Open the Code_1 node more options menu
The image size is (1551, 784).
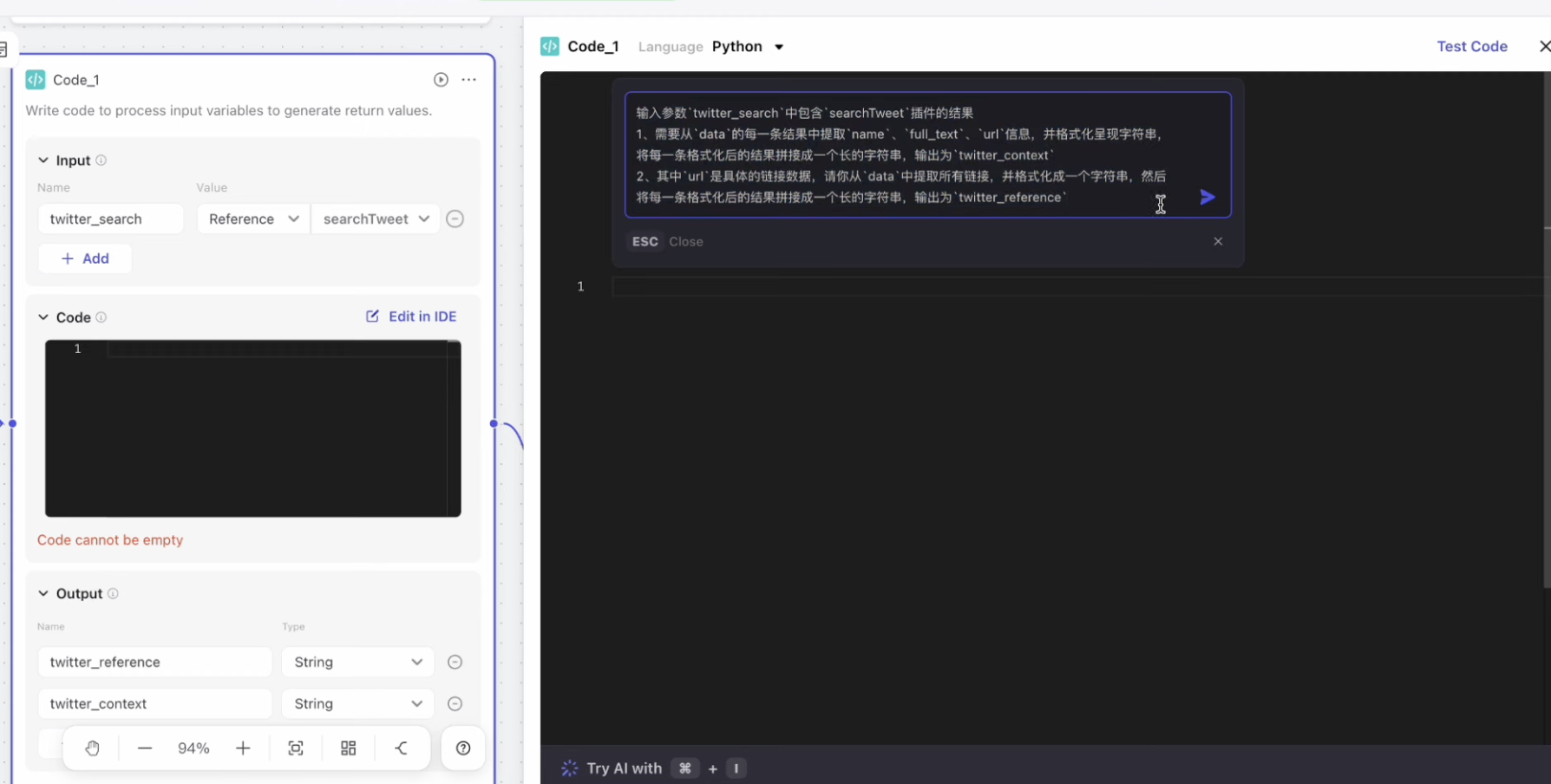469,80
